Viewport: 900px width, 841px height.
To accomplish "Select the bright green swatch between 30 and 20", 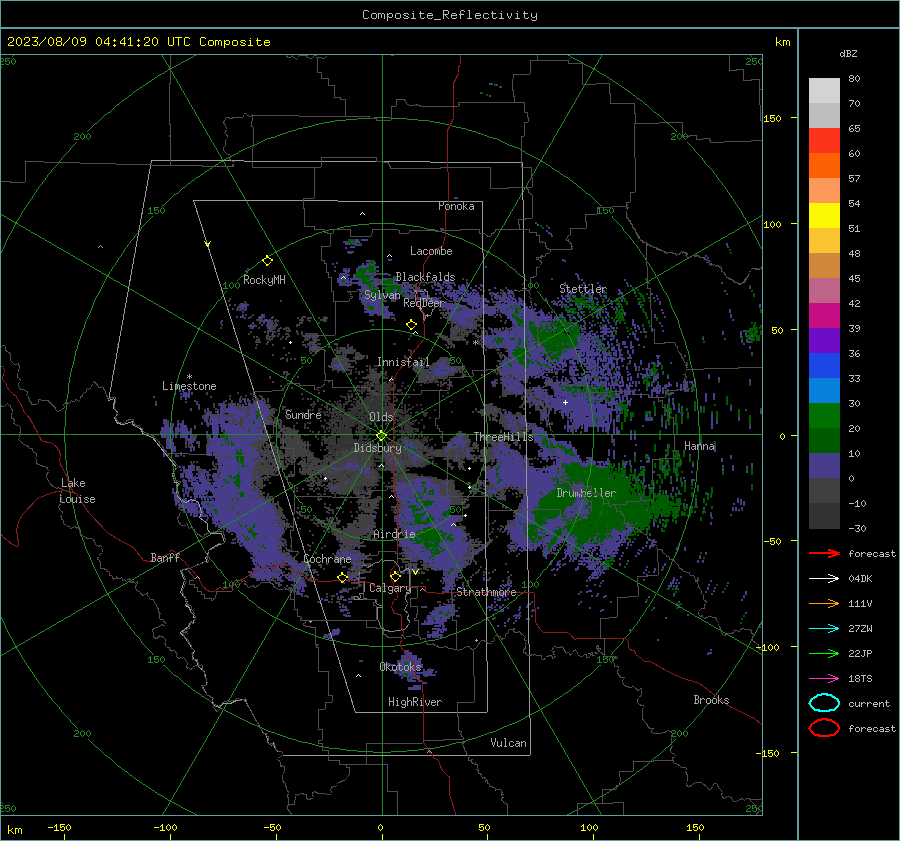I will tap(824, 415).
